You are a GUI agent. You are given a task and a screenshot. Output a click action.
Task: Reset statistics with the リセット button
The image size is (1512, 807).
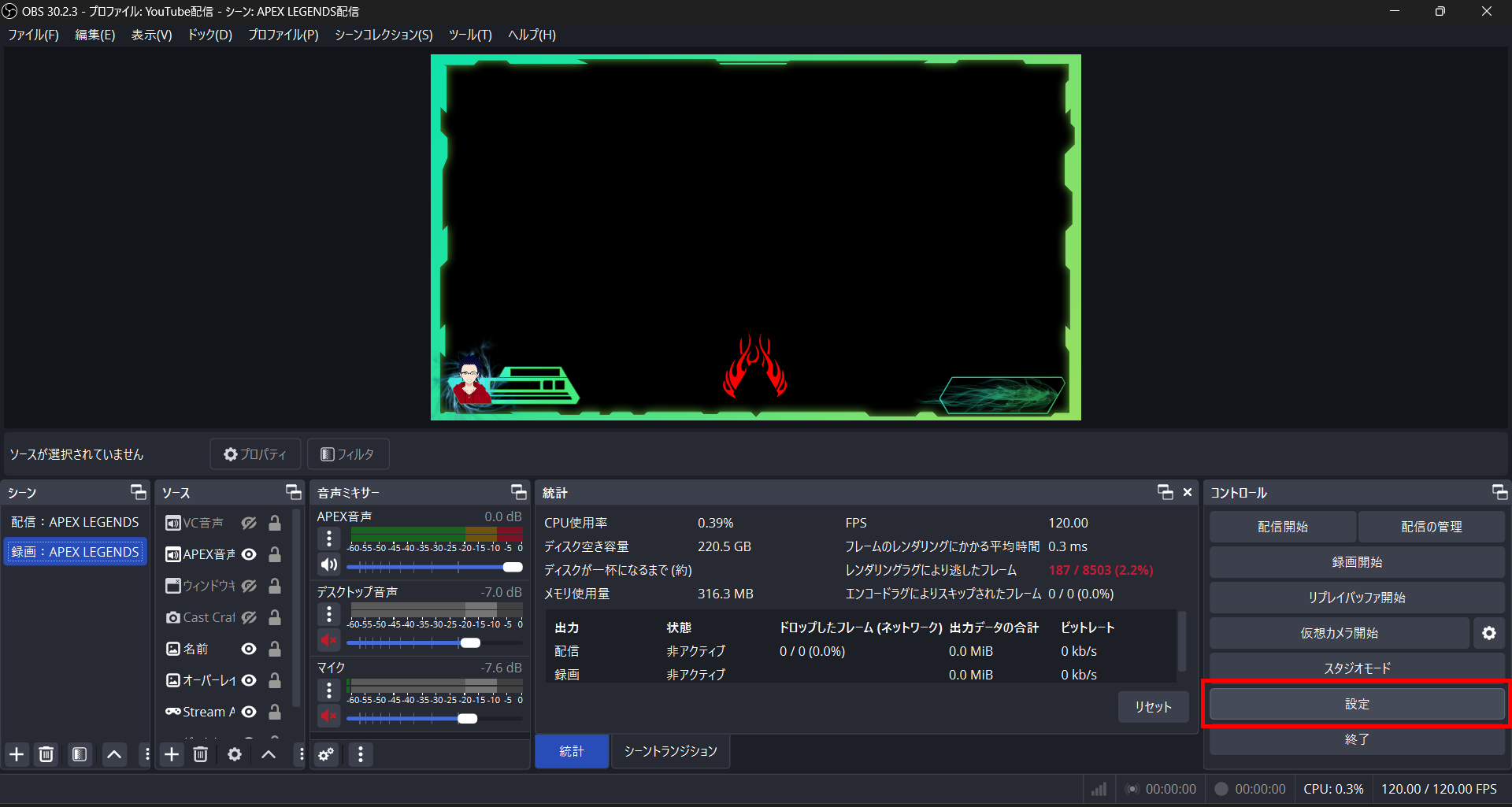(x=1153, y=706)
